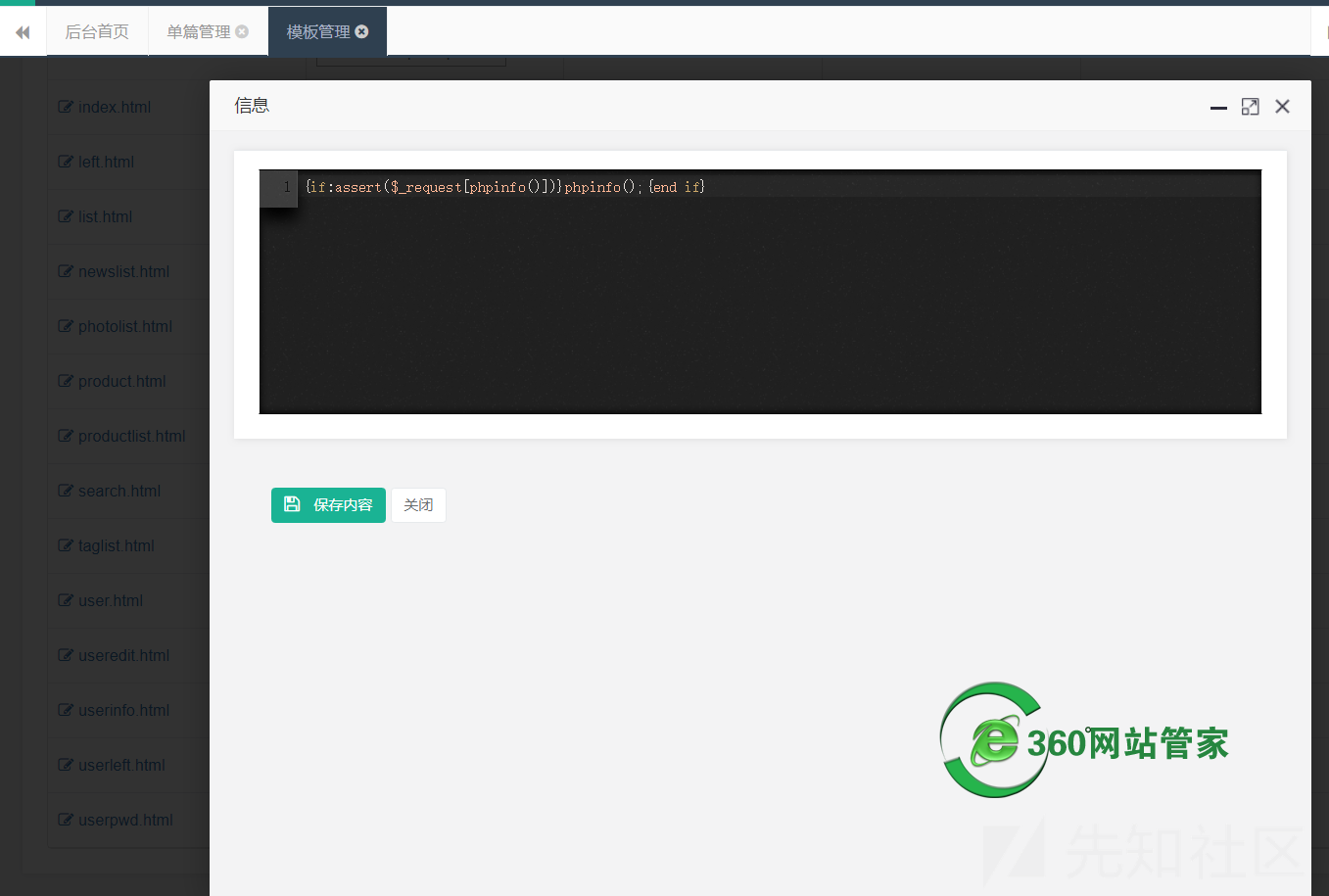
Task: Click edit icon beside userpwd.html
Action: coord(66,820)
